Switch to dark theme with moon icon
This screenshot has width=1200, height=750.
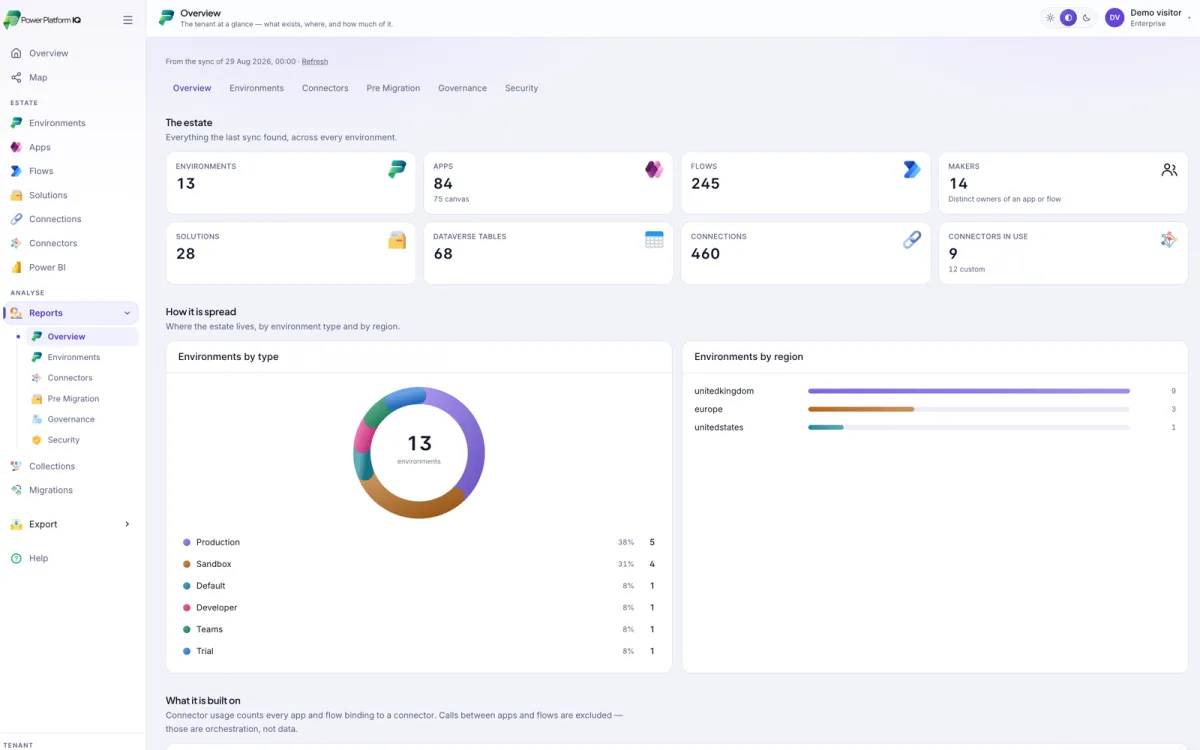1086,18
